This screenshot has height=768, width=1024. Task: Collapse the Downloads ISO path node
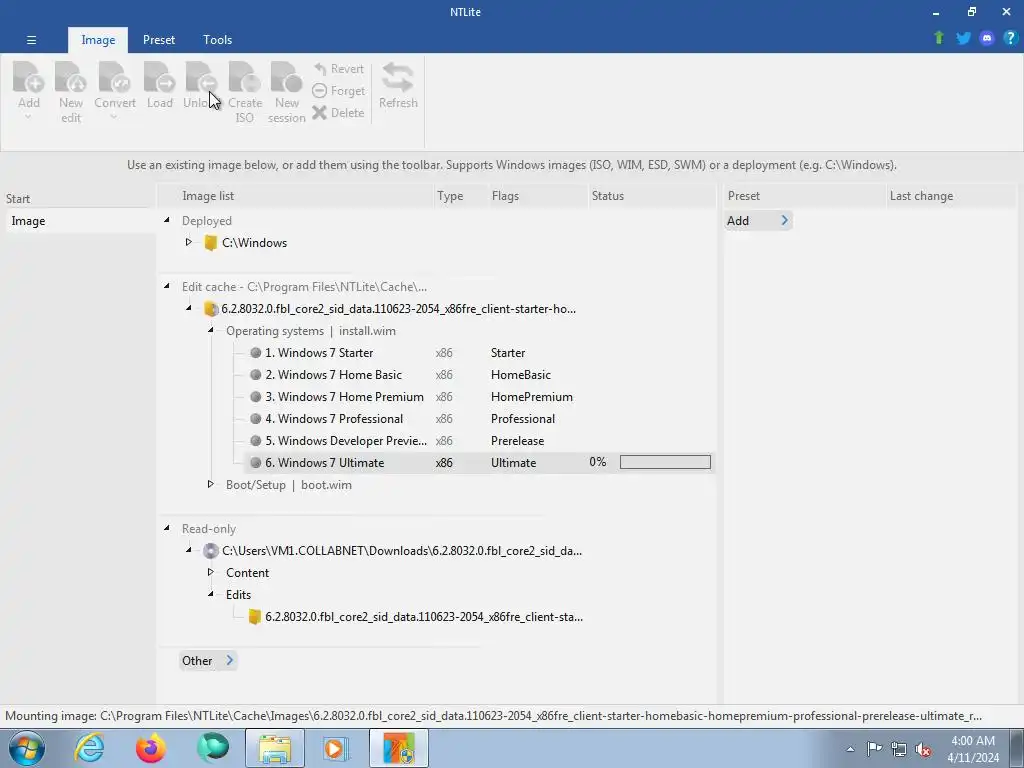[189, 550]
